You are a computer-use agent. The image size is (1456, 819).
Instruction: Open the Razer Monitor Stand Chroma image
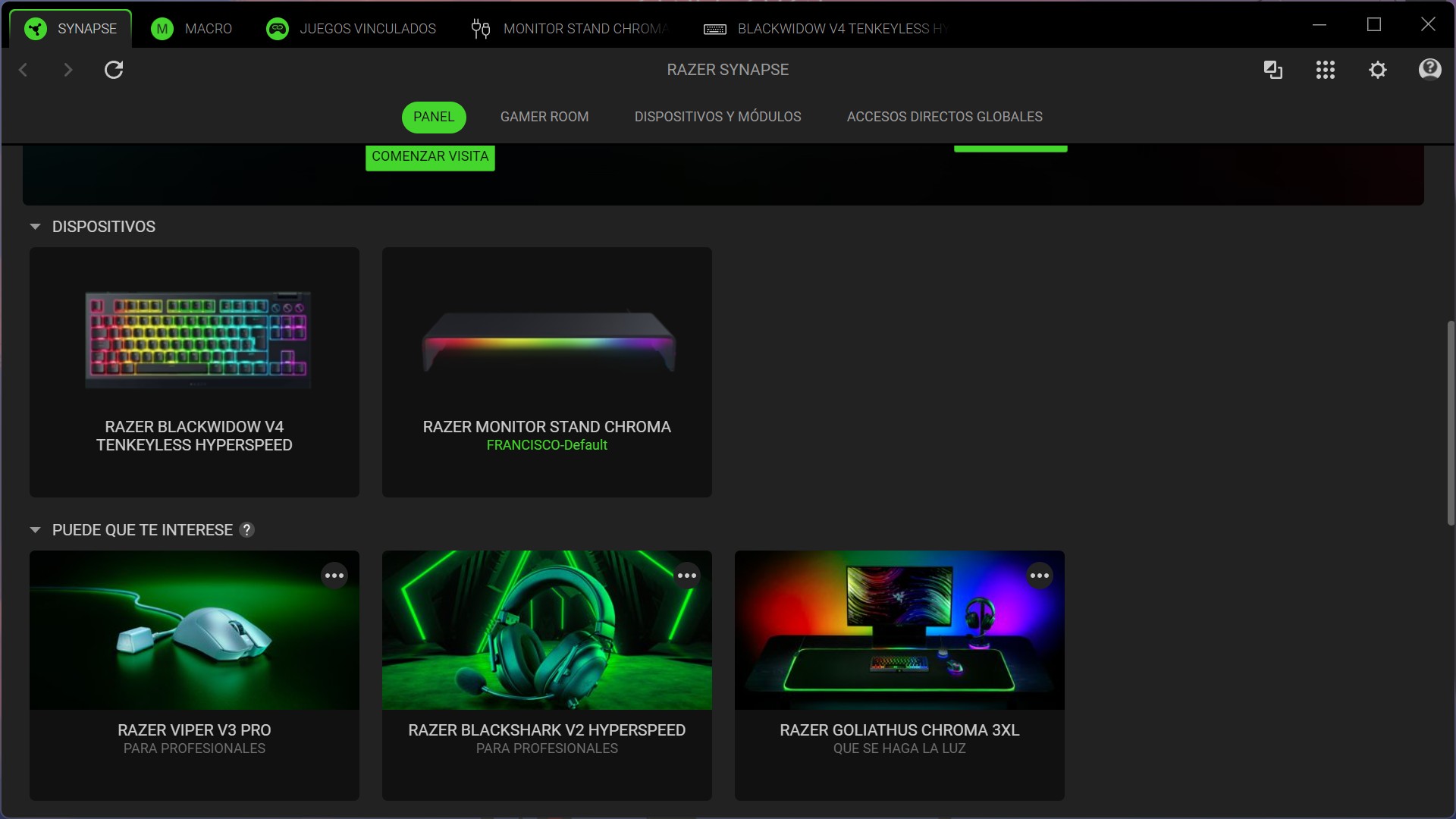point(548,341)
